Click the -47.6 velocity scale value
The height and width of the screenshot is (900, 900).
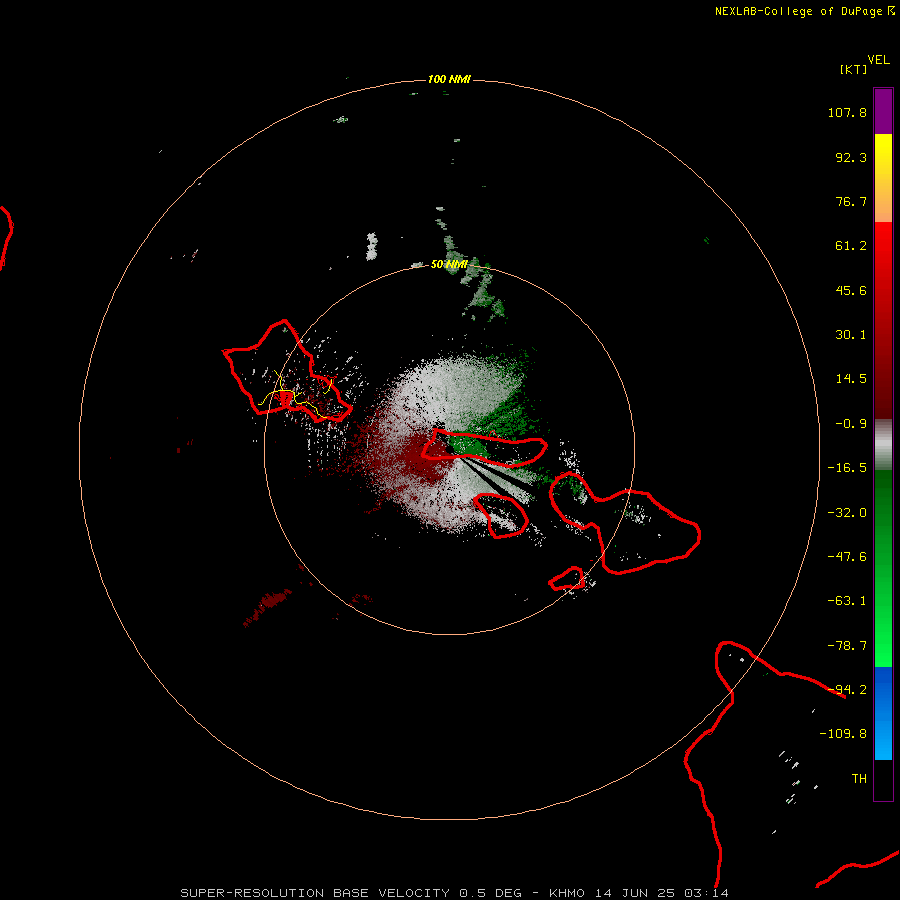(x=847, y=557)
